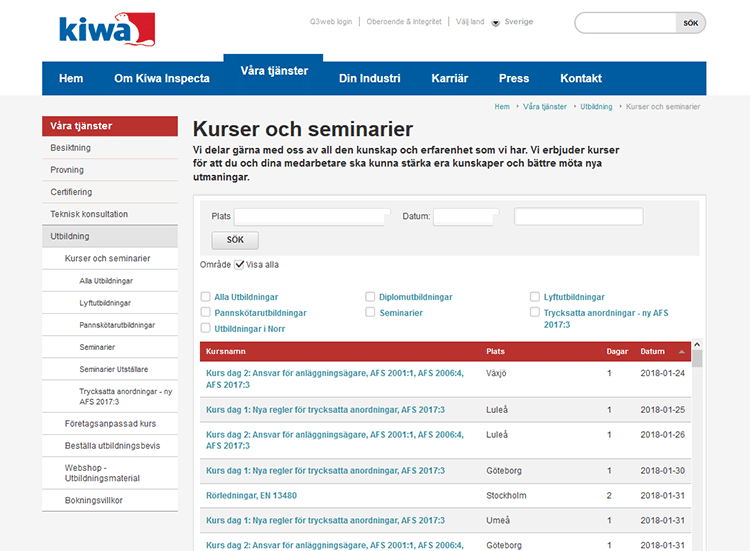Uncheck the Visa alla checkbox

tap(239, 264)
